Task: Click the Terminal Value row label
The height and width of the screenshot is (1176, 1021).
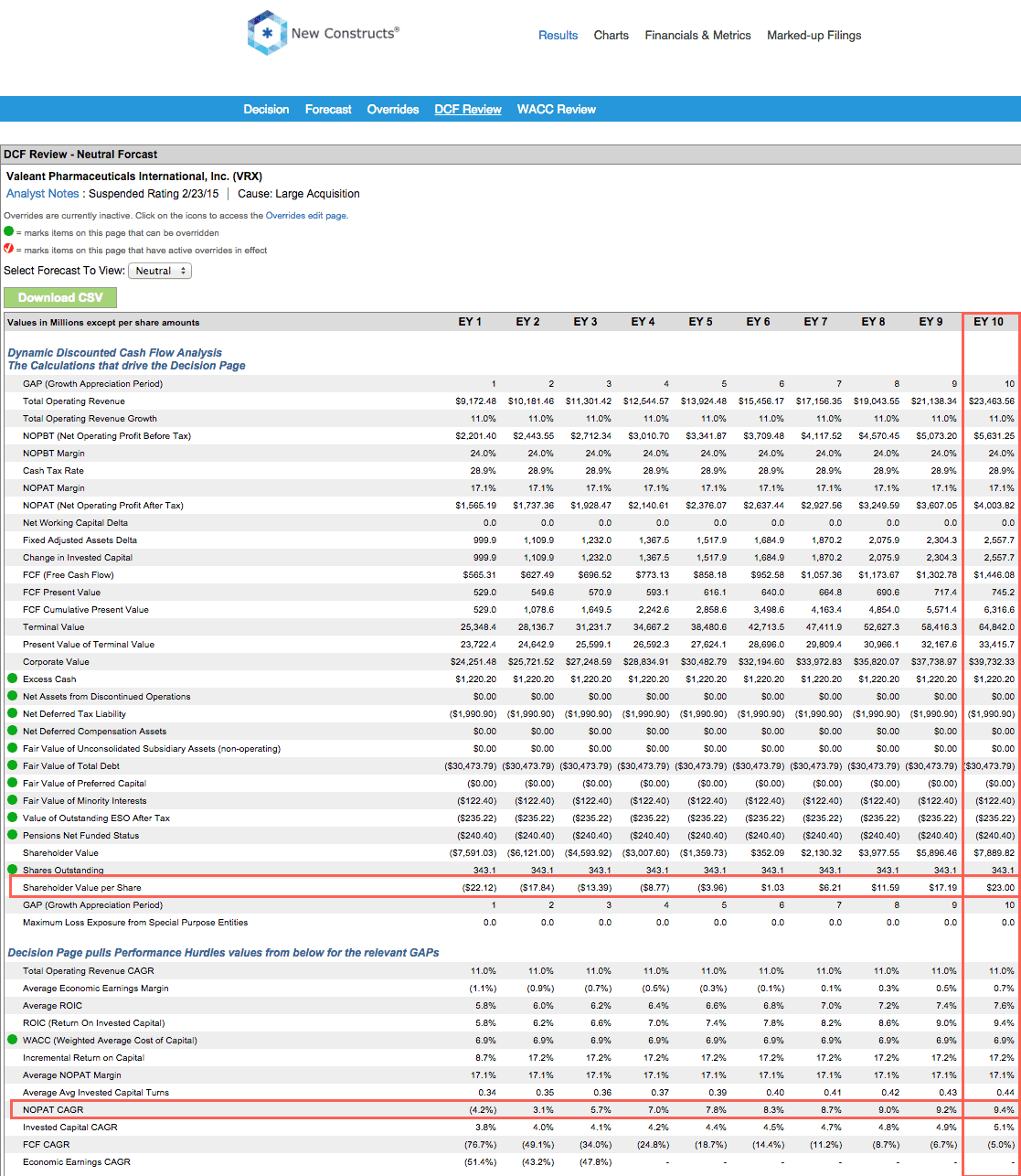Action: point(53,626)
